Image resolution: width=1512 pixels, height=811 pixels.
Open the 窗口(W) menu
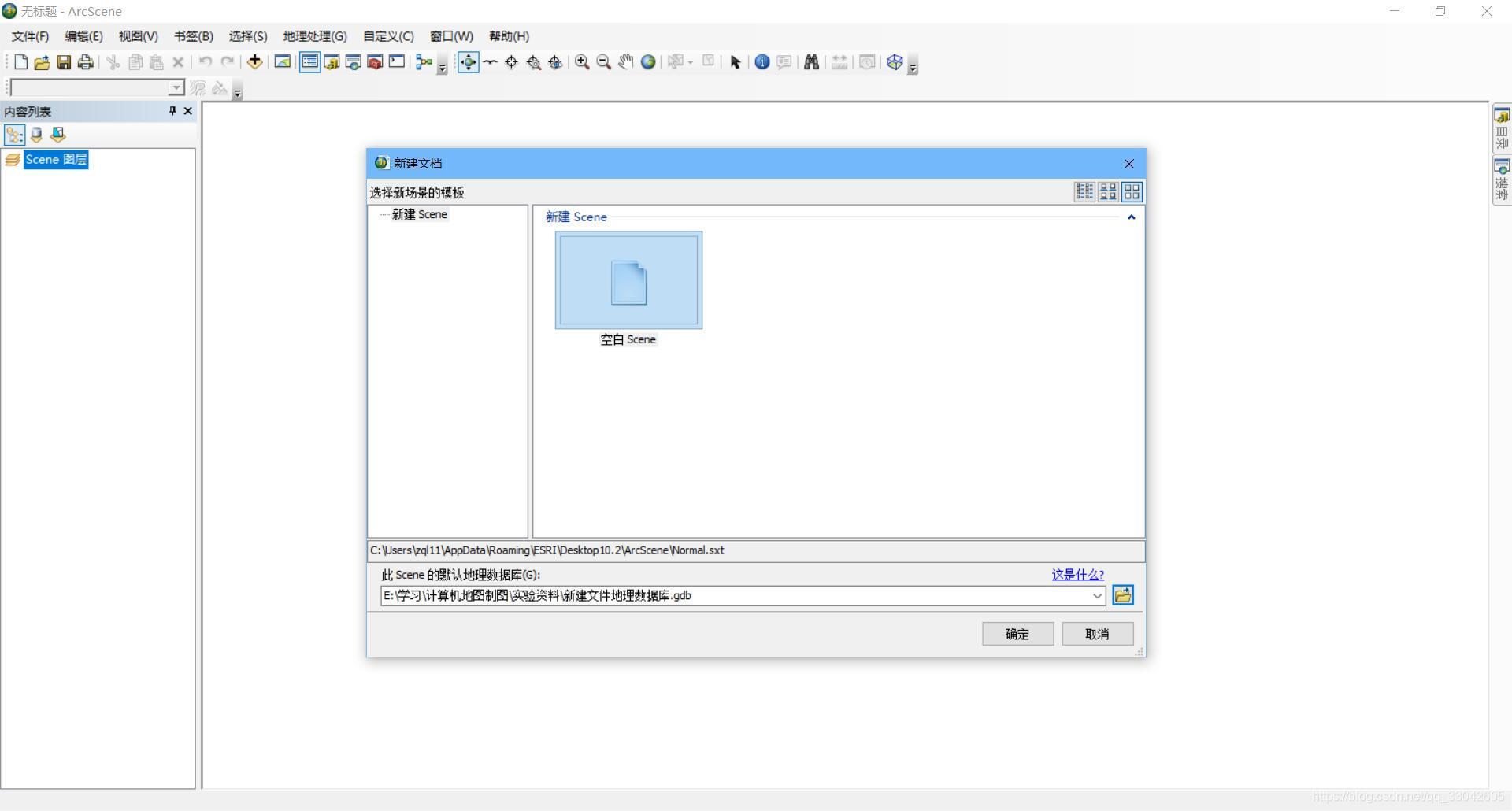point(451,36)
